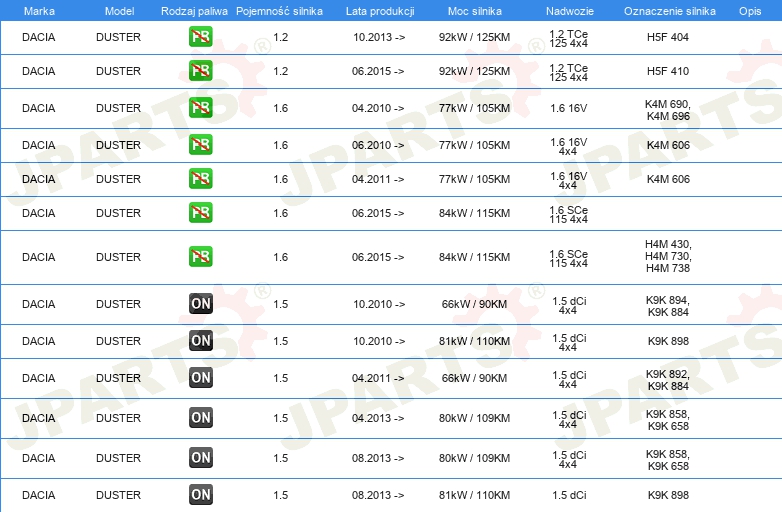The image size is (782, 512).
Task: Click the ON diesel icon for the 04.2013 row
Action: (x=200, y=418)
